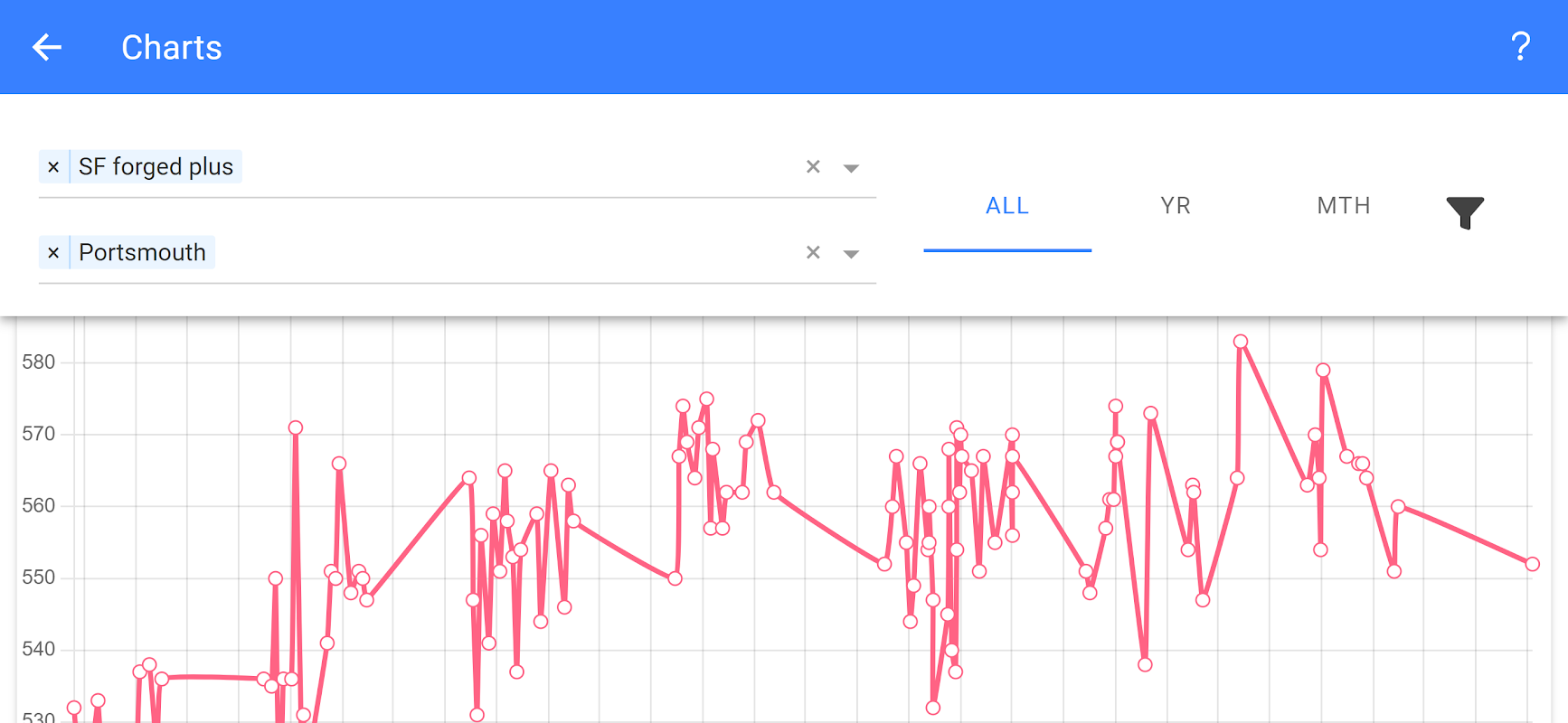
Task: Switch to the MTH tab
Action: coord(1344,206)
